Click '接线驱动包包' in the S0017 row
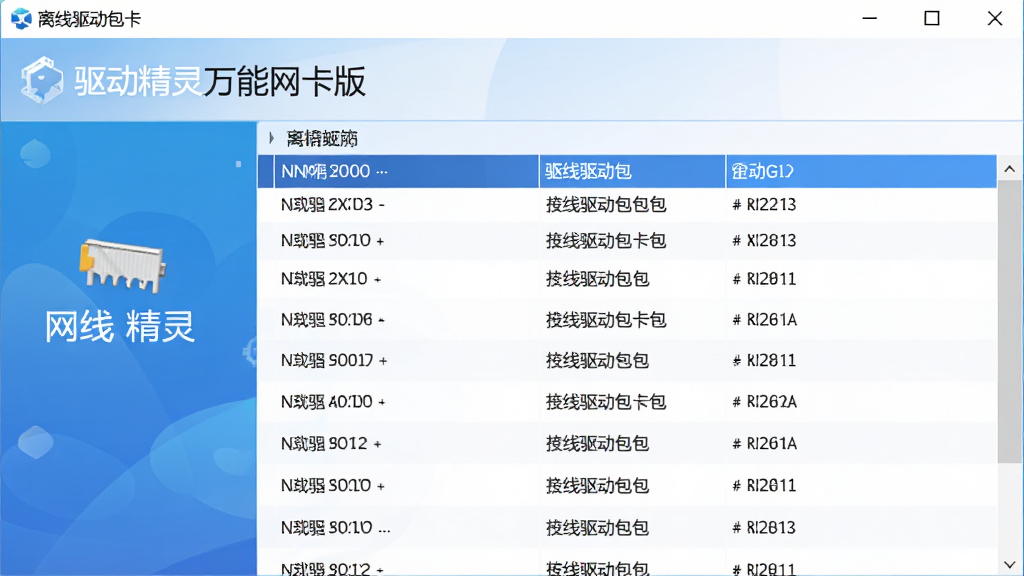The width and height of the screenshot is (1024, 576). 598,360
